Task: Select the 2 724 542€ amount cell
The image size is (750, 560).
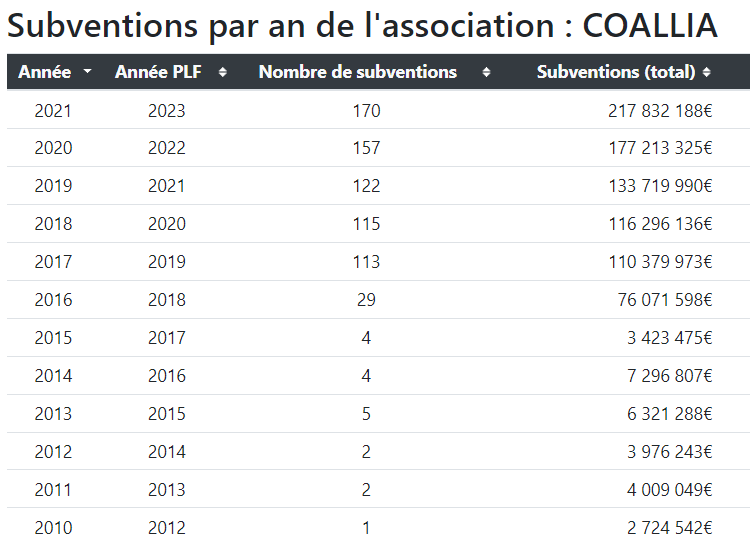Action: [670, 528]
